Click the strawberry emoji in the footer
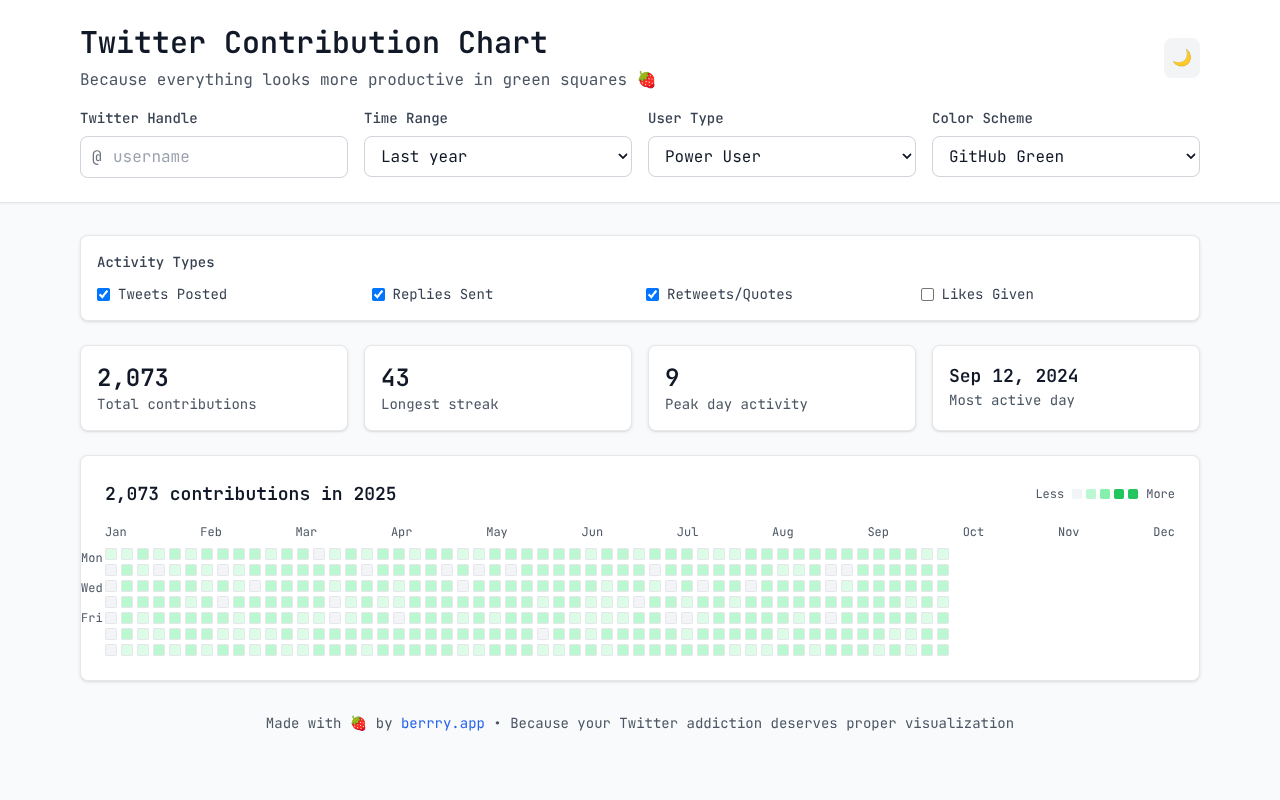Image resolution: width=1280 pixels, height=800 pixels. coord(357,722)
